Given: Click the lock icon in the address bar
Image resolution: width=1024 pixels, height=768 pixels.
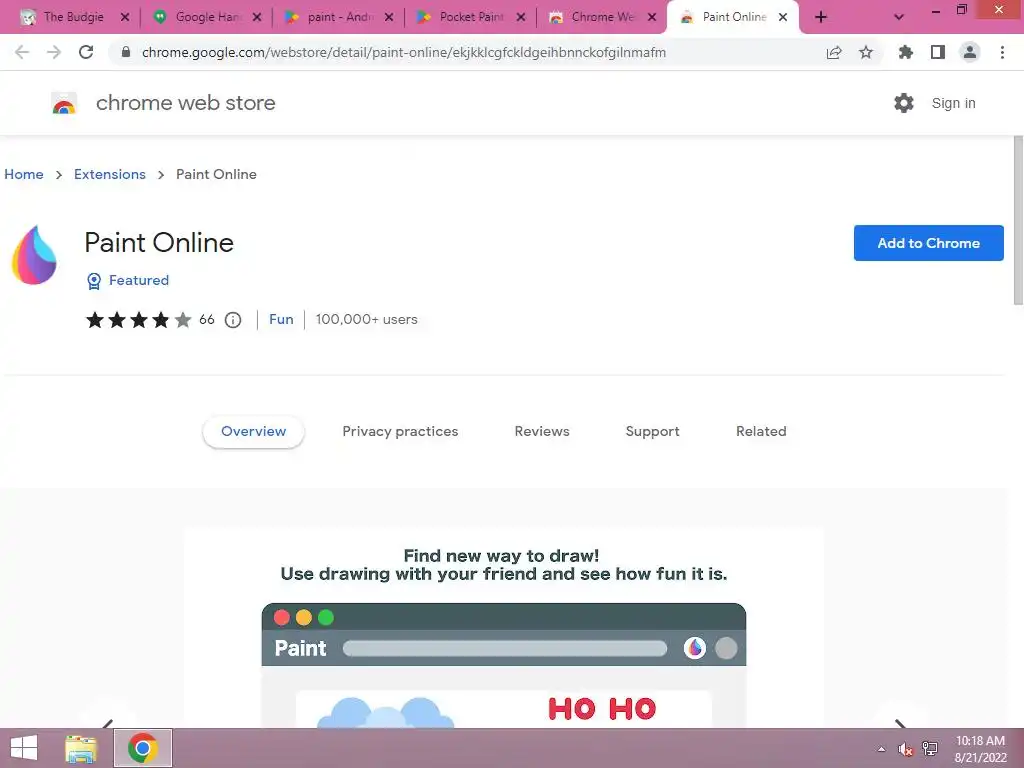Looking at the screenshot, I should pyautogui.click(x=126, y=52).
